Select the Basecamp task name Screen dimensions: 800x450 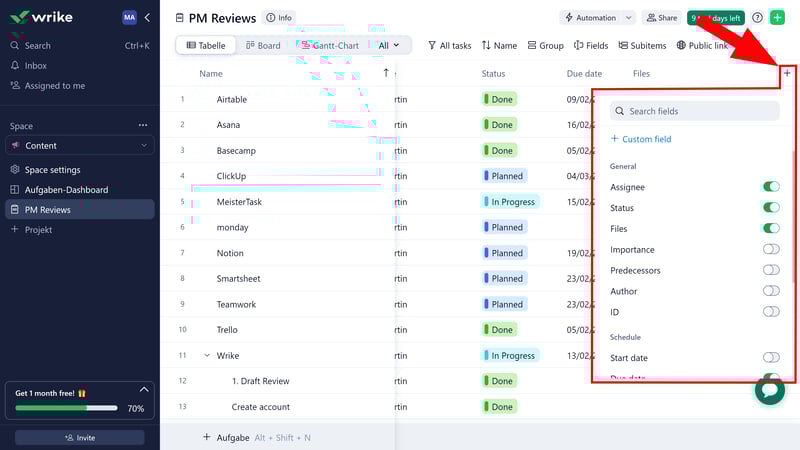point(236,151)
